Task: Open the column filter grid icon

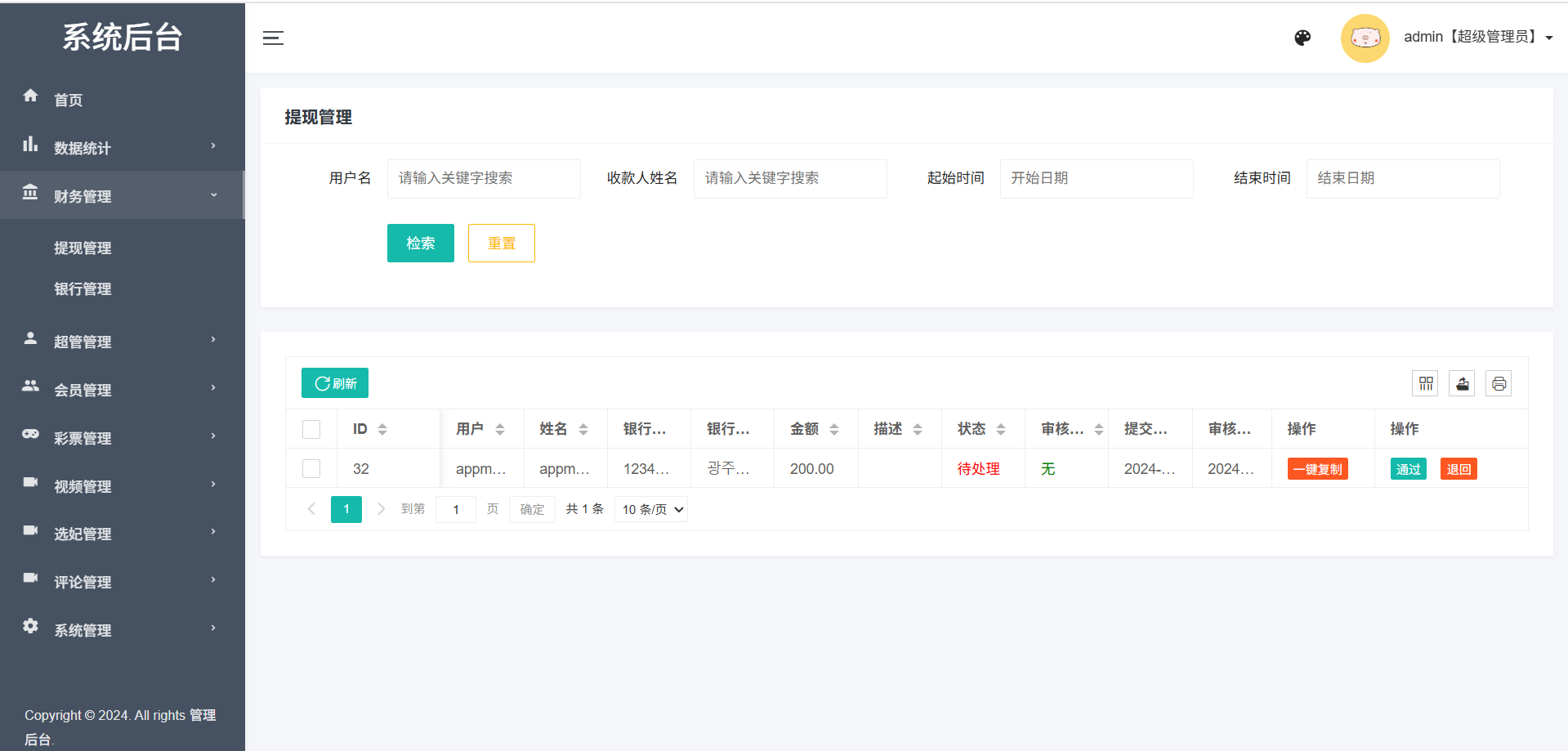Action: [x=1426, y=383]
